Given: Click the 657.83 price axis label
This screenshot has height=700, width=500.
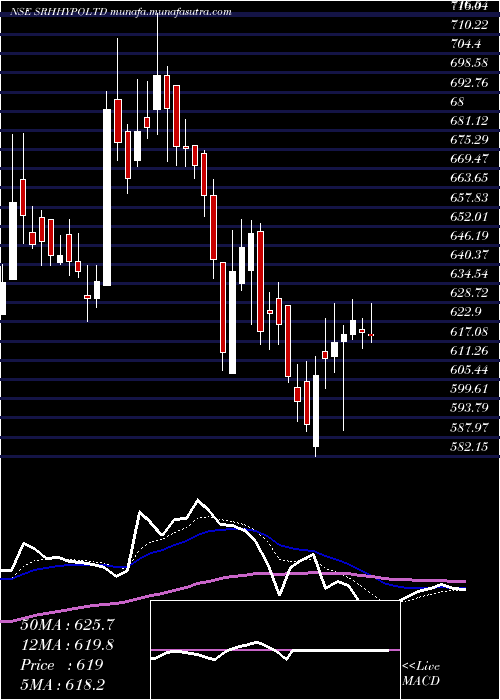Looking at the screenshot, I should tap(469, 198).
